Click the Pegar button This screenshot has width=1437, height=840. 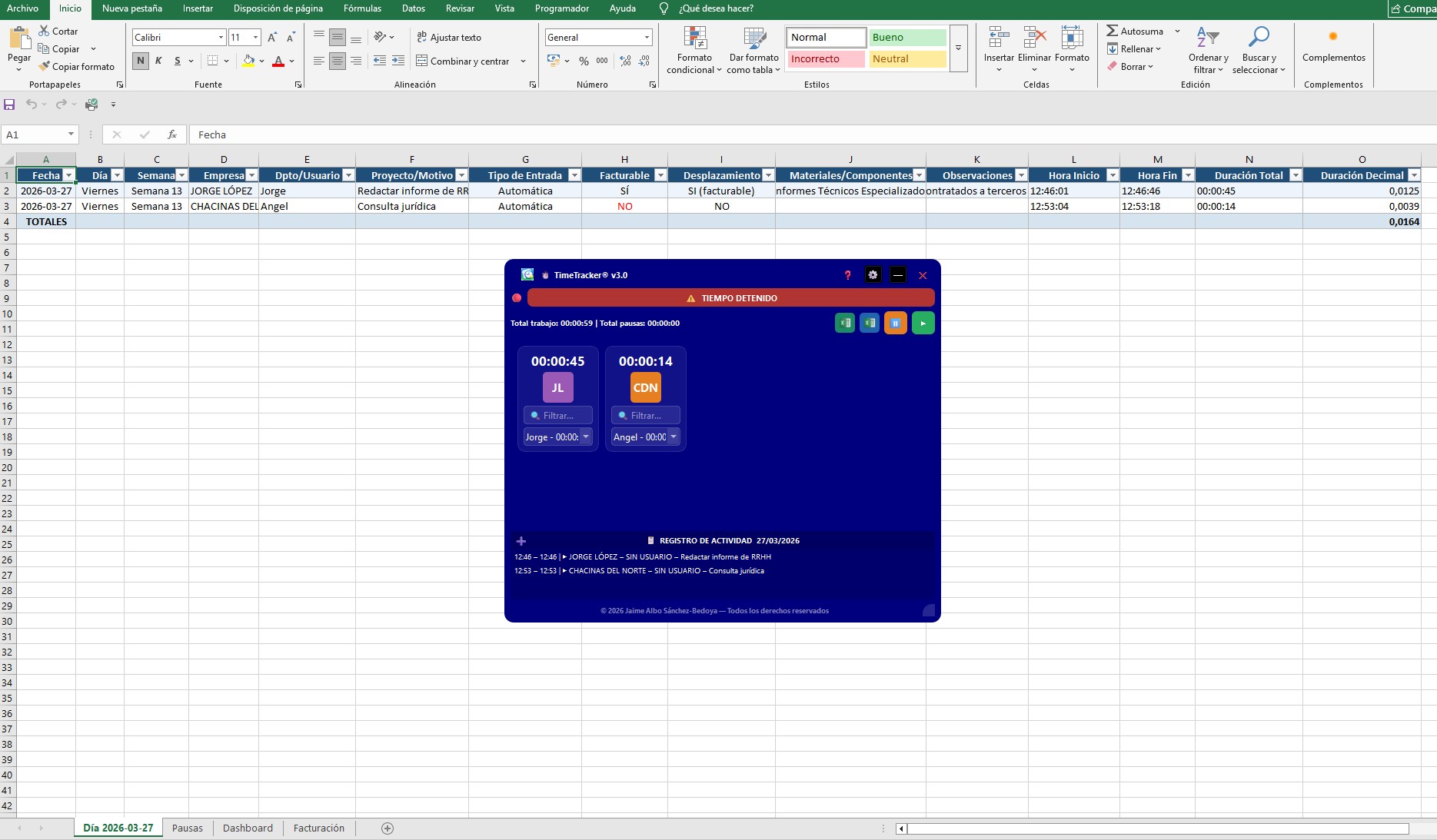[18, 48]
